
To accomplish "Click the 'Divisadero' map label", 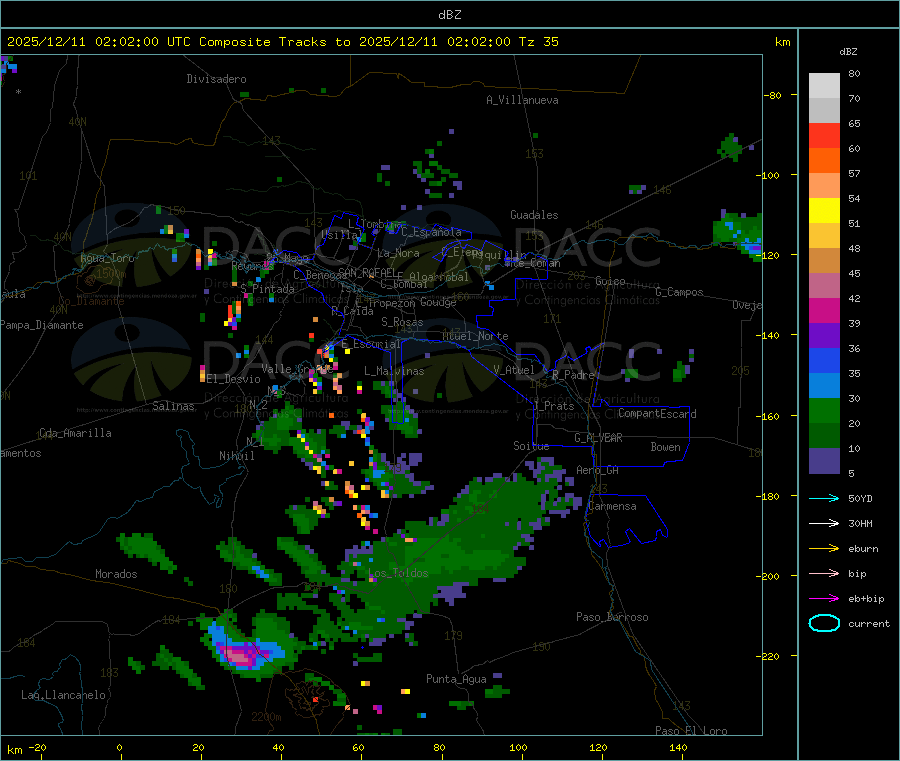I will point(216,79).
